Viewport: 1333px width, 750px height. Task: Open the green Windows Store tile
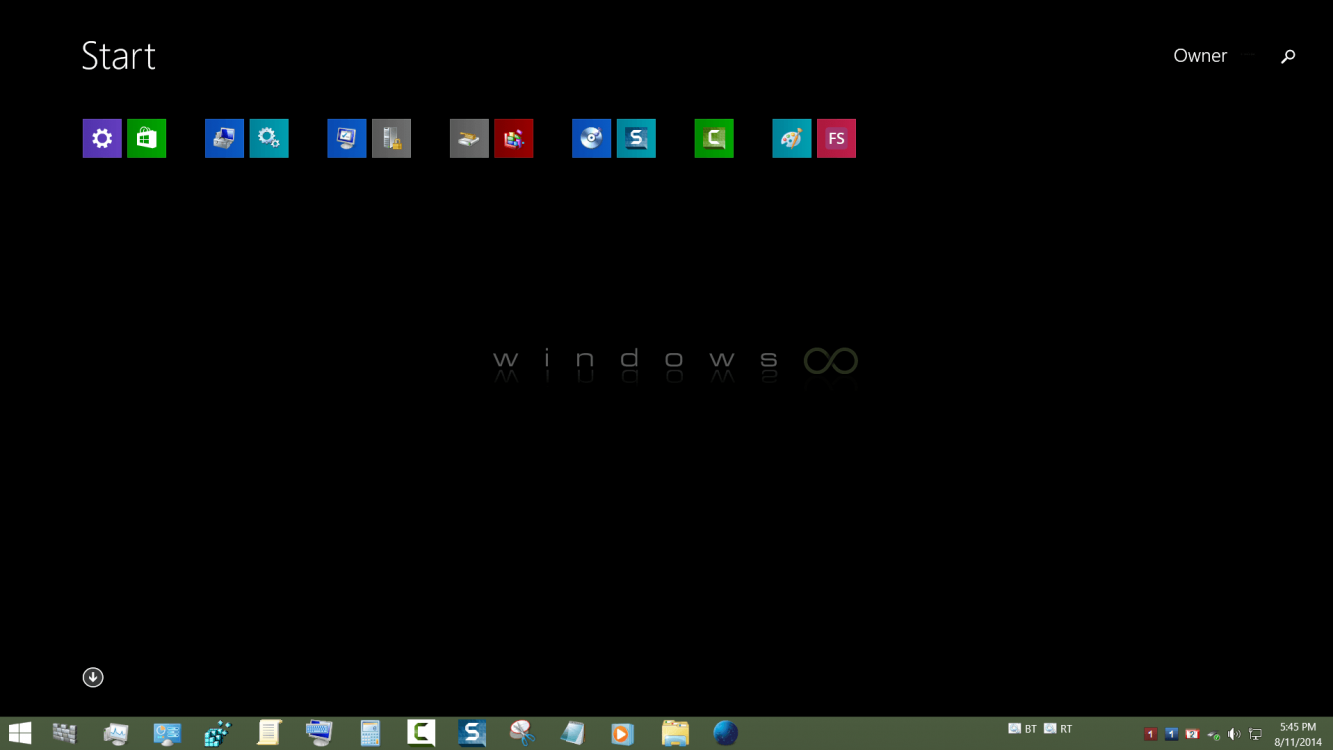(146, 139)
